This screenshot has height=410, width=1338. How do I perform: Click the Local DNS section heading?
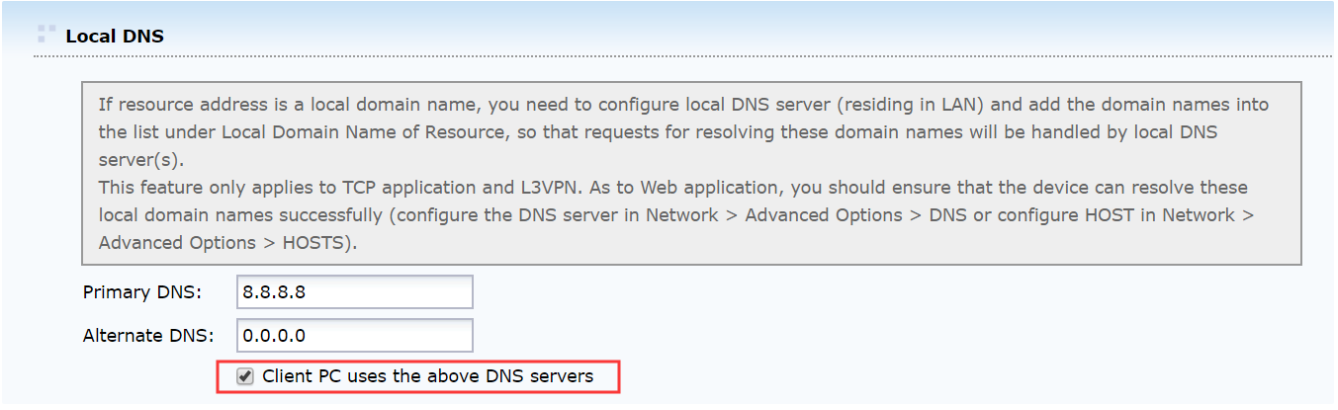tap(115, 36)
